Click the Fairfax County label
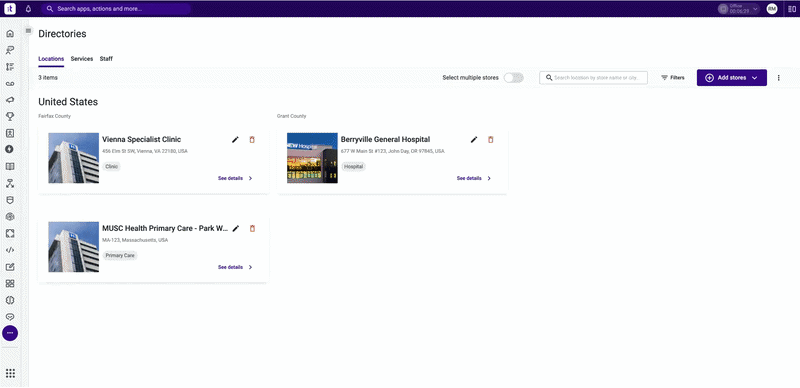 [55, 116]
